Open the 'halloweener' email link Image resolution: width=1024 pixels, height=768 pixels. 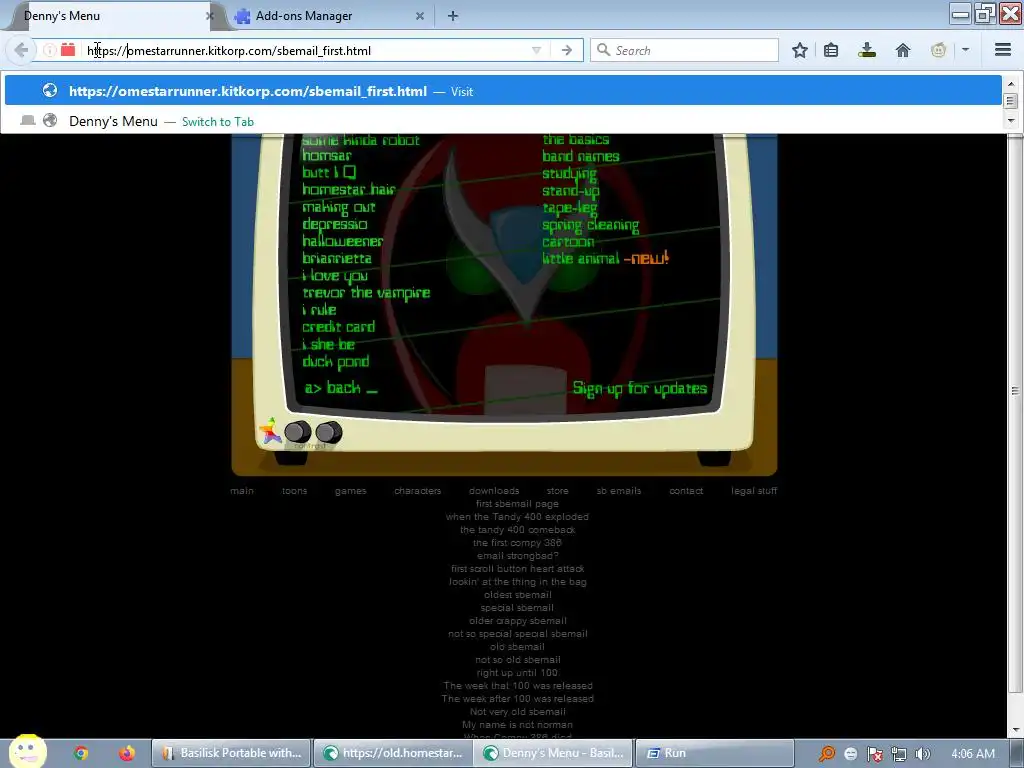pos(342,241)
